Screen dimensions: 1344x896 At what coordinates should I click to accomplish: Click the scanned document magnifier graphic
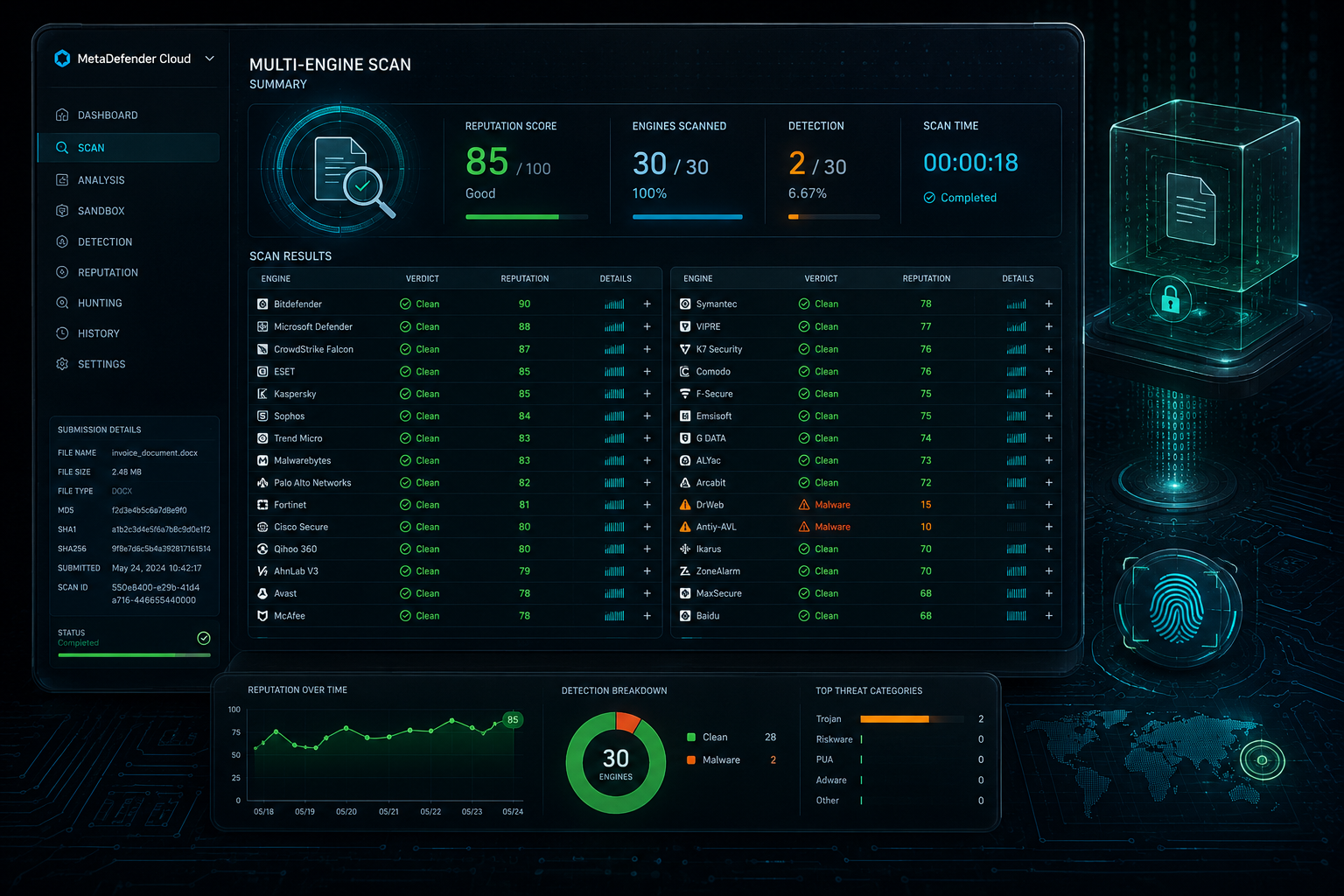click(x=353, y=178)
